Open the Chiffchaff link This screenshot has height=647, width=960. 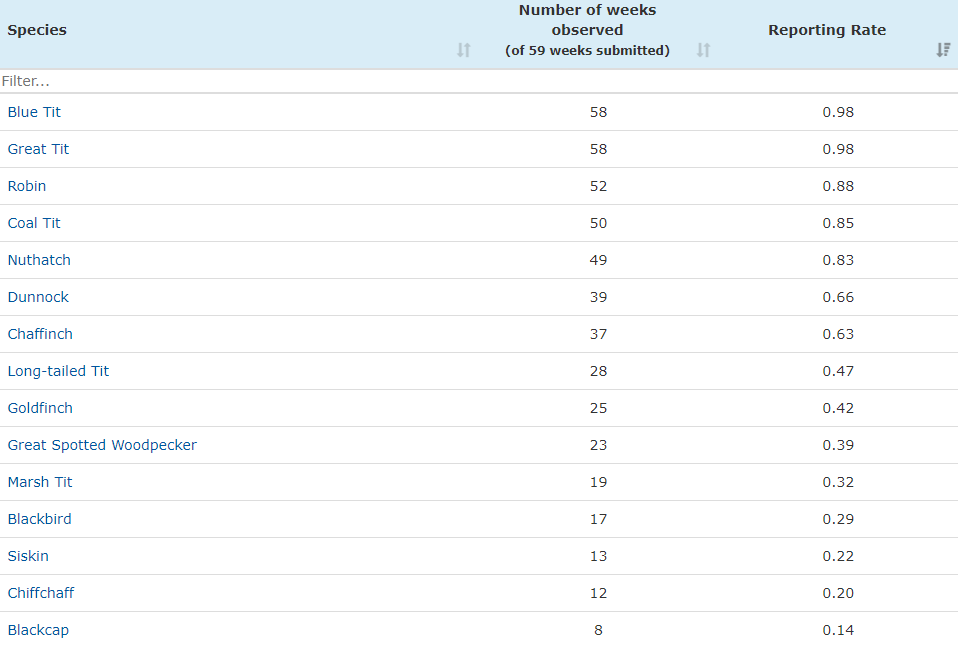[41, 593]
